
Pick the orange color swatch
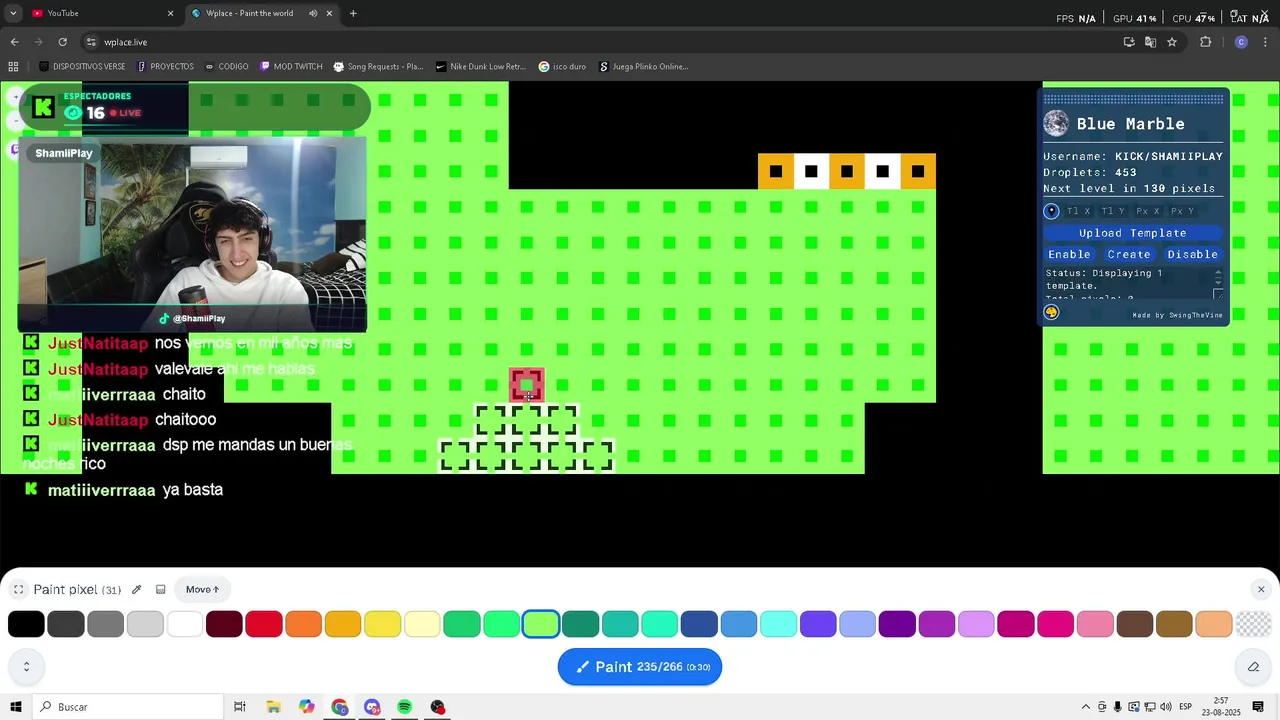303,624
